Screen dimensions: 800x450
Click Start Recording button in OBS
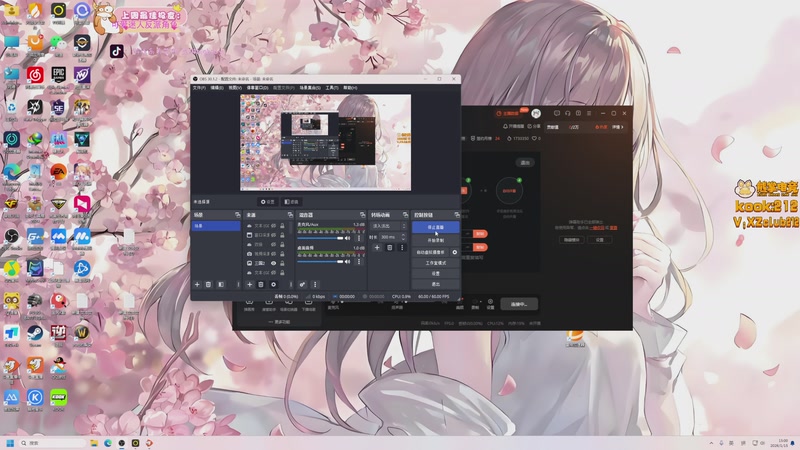[435, 240]
